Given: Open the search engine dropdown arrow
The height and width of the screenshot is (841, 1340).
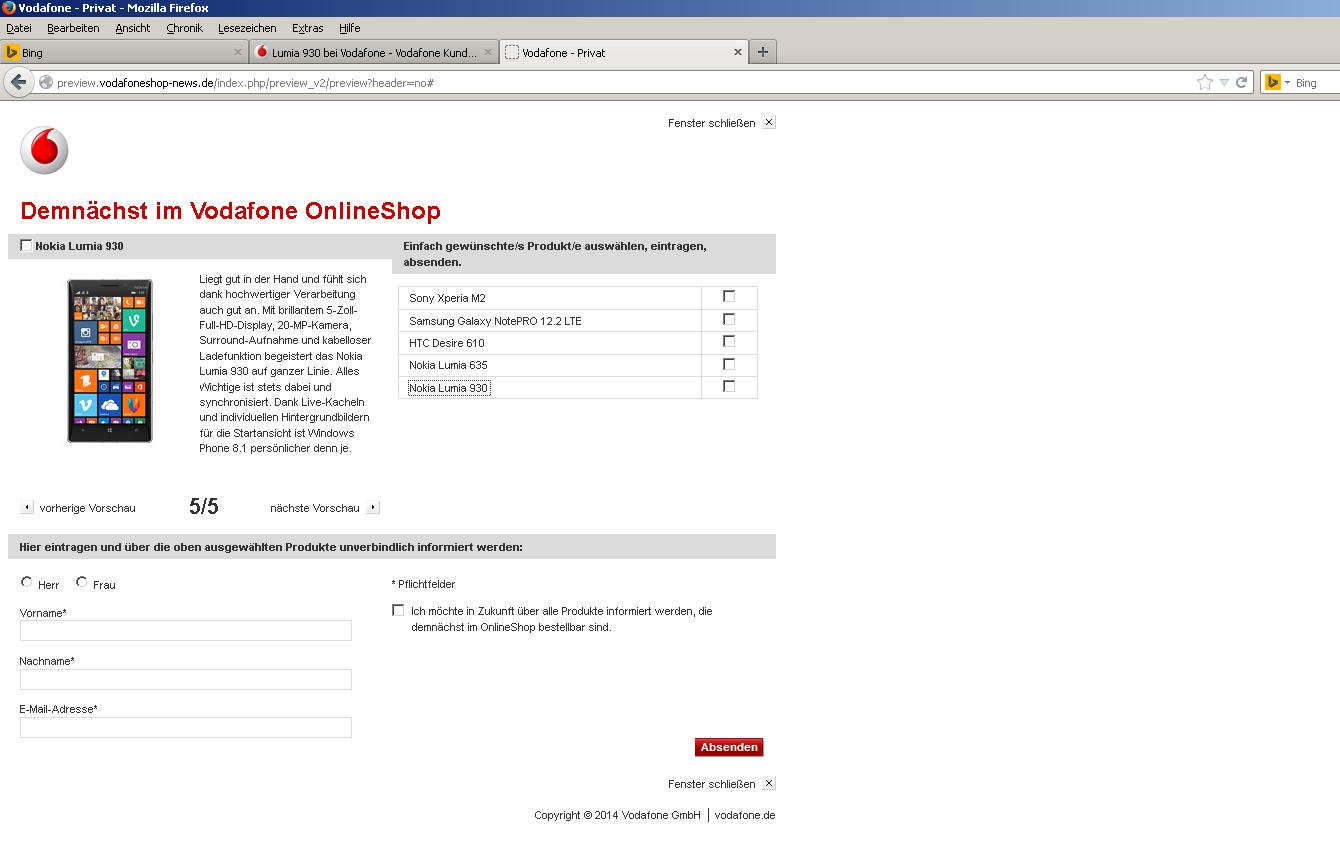Looking at the screenshot, I should [x=1287, y=82].
